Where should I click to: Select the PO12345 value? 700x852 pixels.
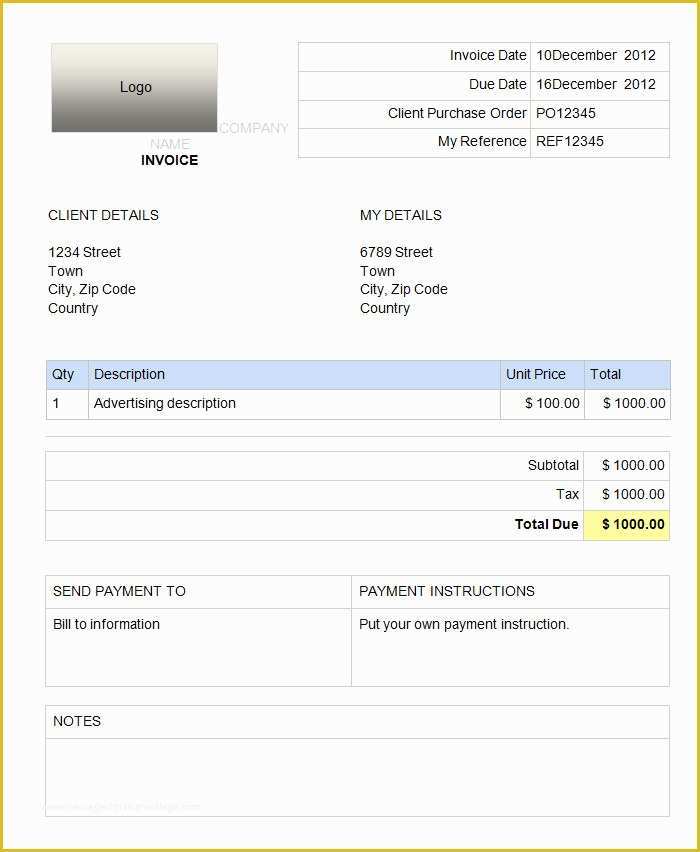566,113
